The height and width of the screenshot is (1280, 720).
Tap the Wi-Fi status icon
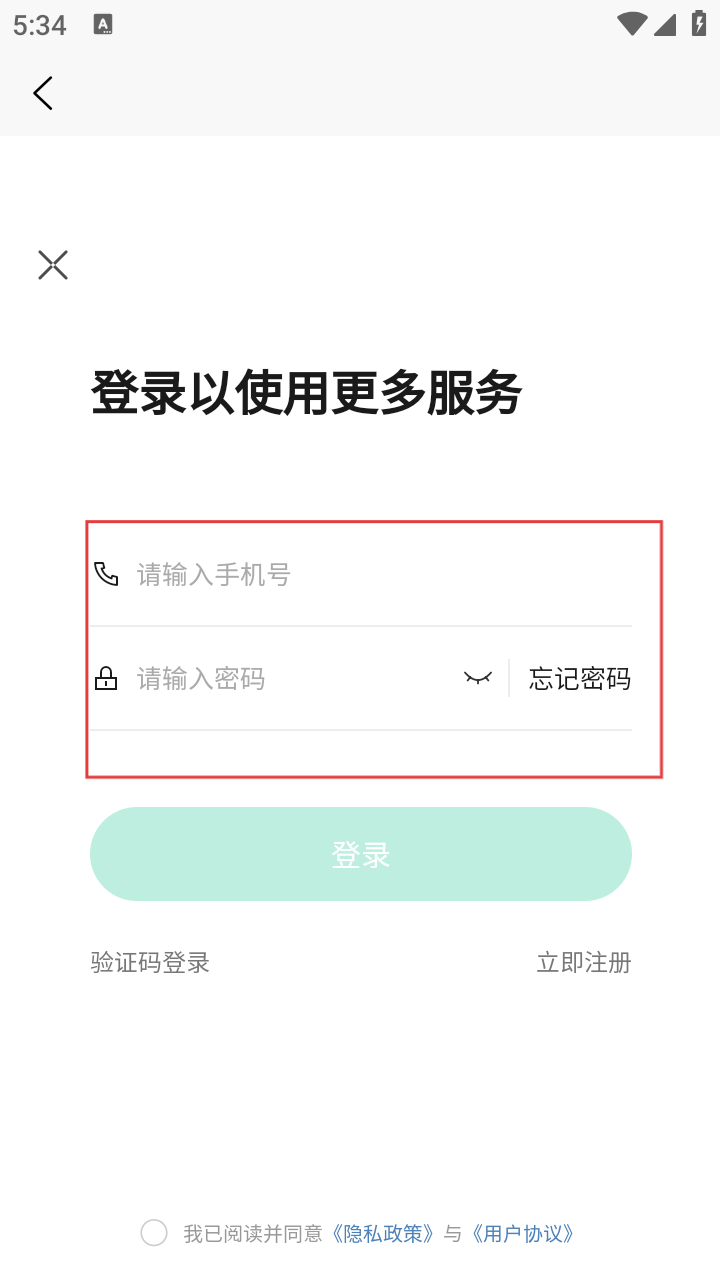pos(631,25)
